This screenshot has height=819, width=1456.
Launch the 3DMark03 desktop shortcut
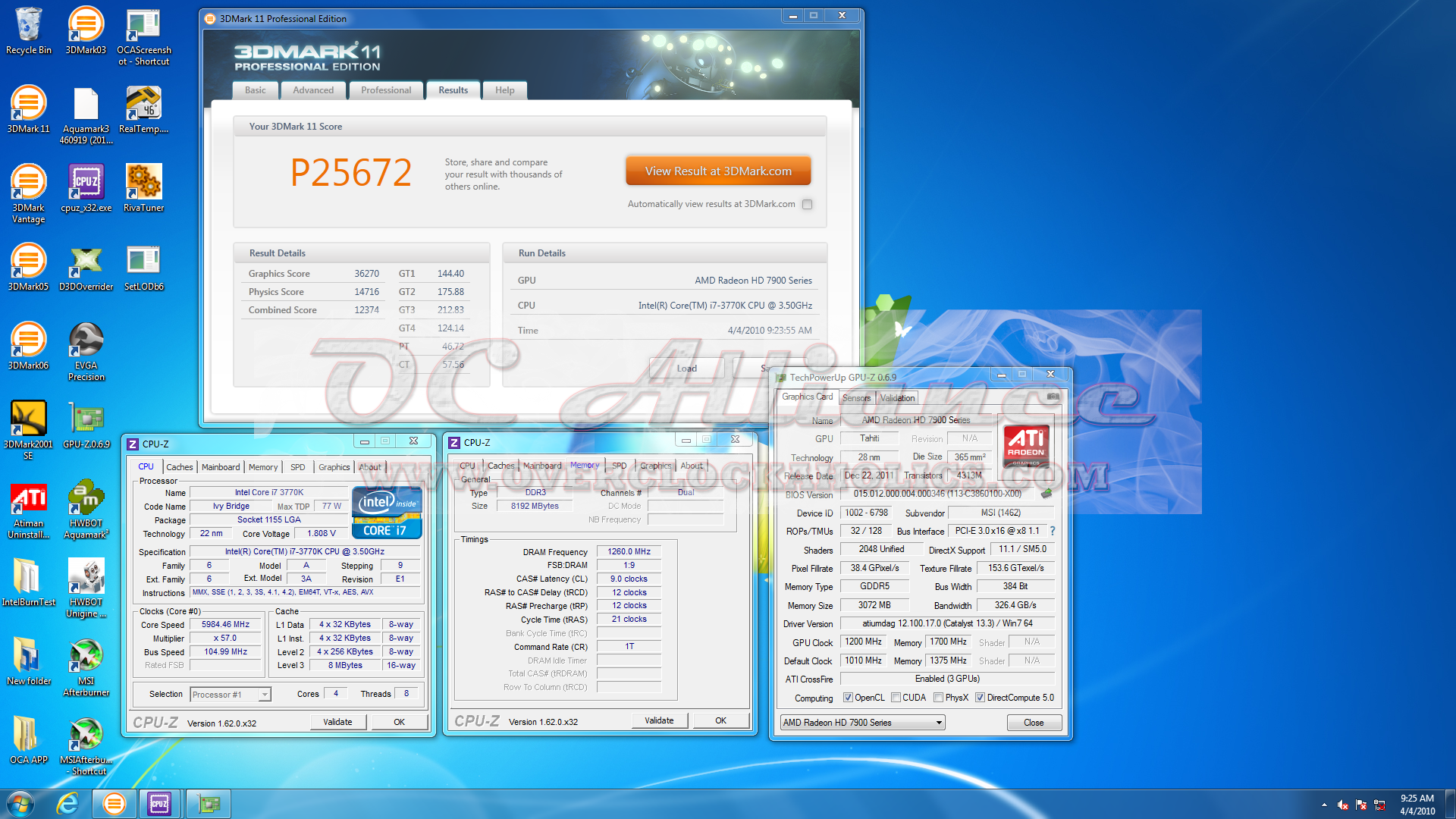point(86,30)
